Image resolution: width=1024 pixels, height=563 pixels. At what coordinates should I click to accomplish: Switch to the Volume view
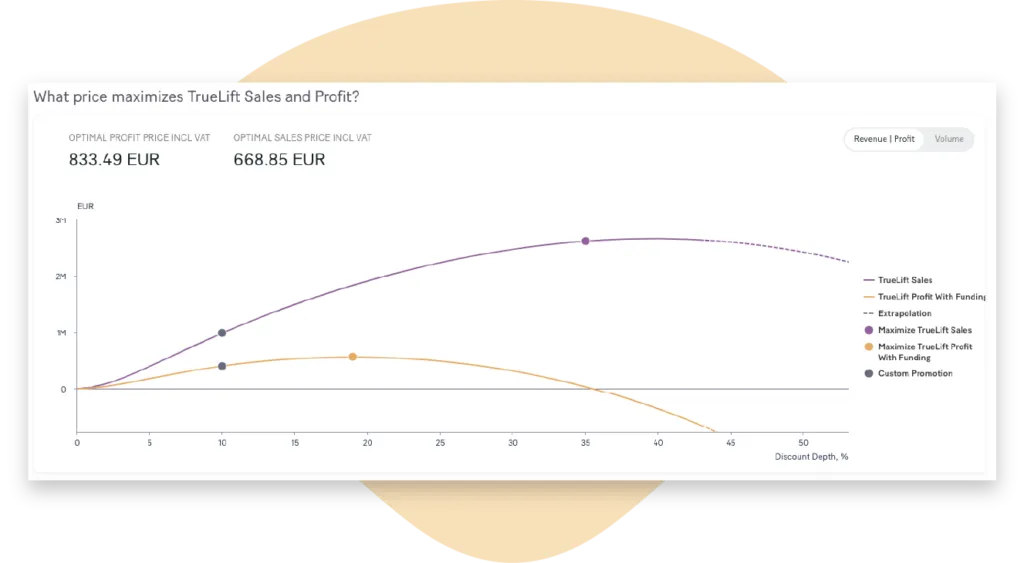point(949,139)
